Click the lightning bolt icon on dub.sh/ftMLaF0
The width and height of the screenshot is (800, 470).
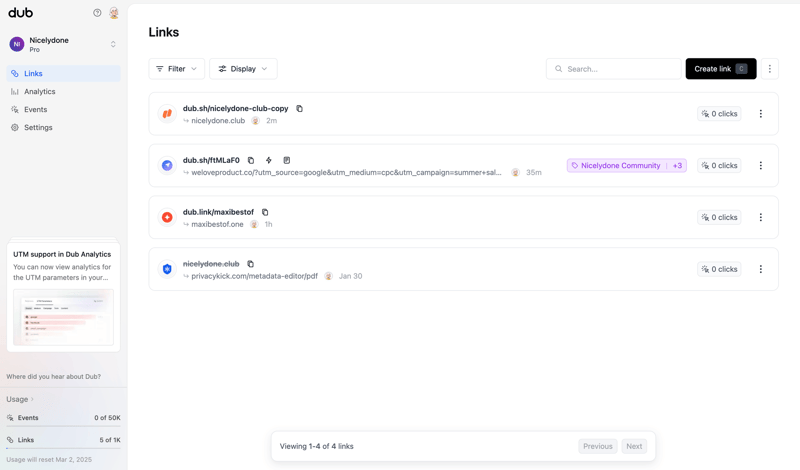269,160
